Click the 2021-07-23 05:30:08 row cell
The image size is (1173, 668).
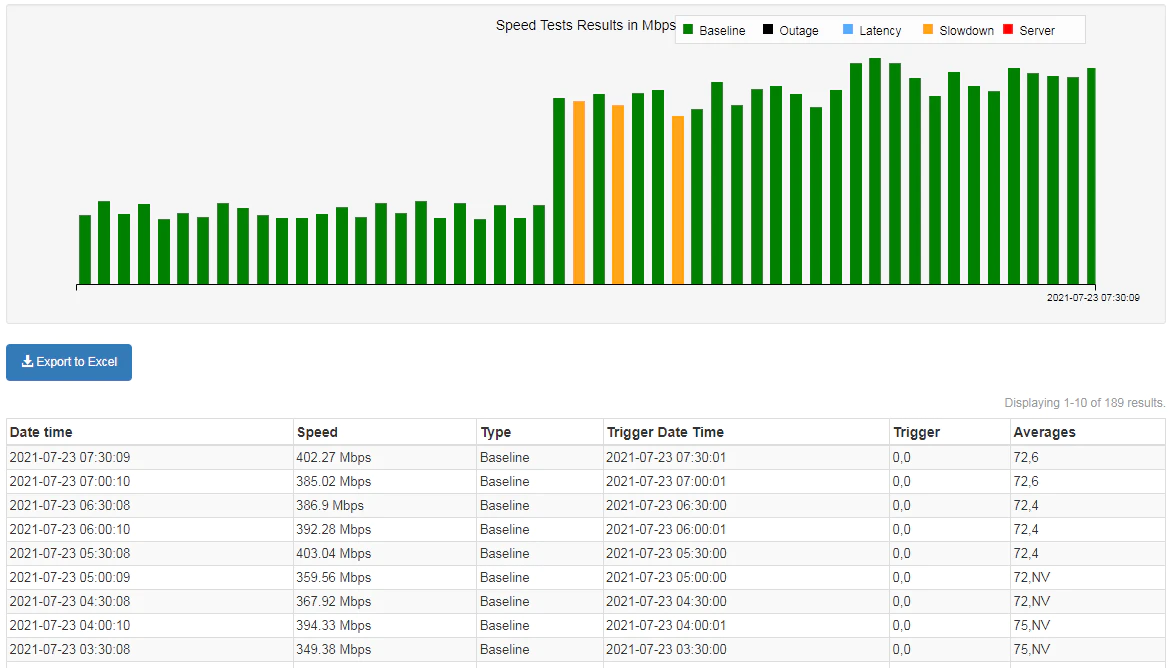[x=150, y=554]
